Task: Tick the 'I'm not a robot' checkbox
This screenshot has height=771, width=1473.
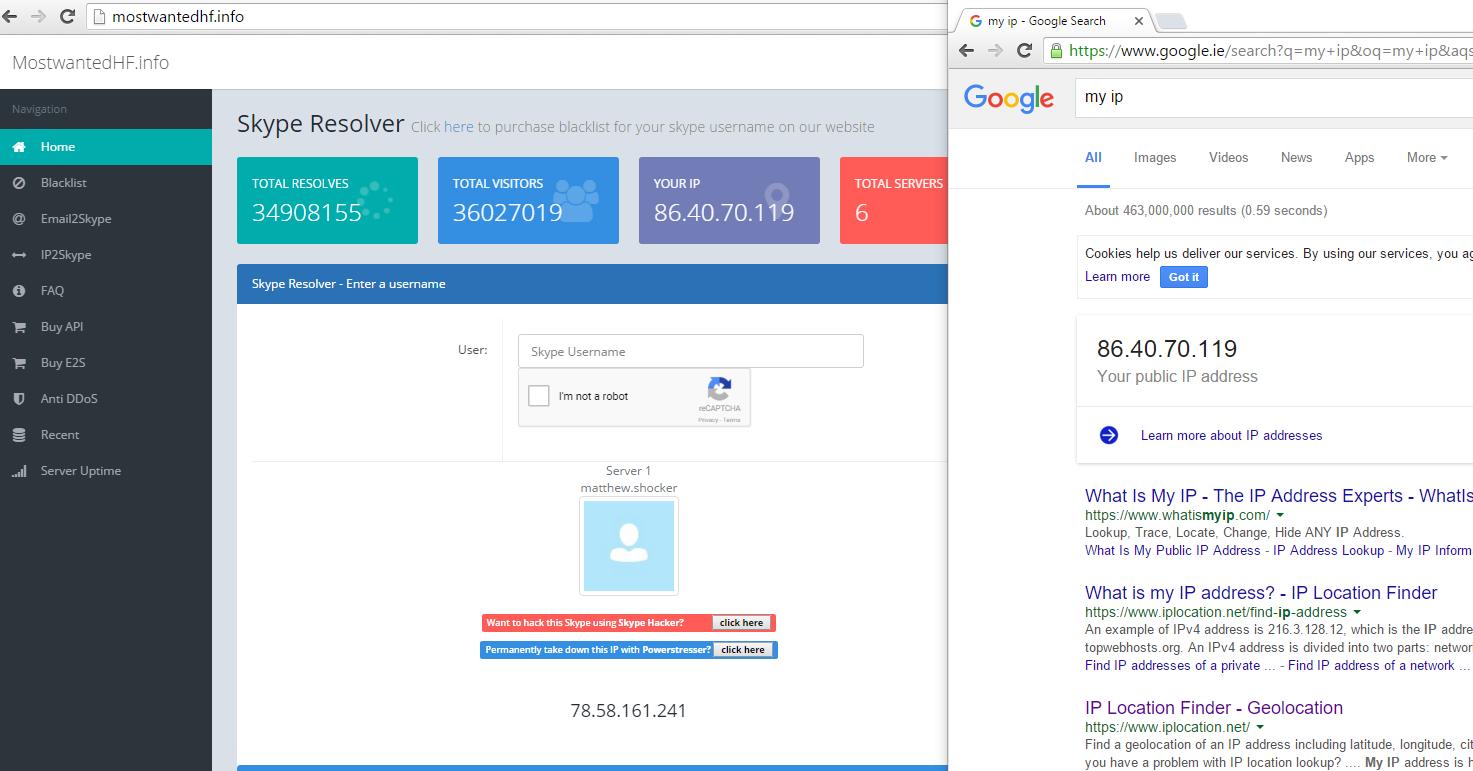Action: click(539, 396)
